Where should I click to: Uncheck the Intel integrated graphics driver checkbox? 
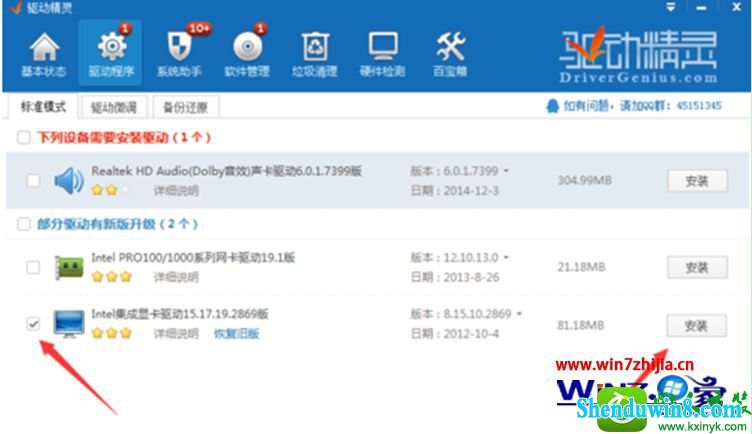point(33,324)
